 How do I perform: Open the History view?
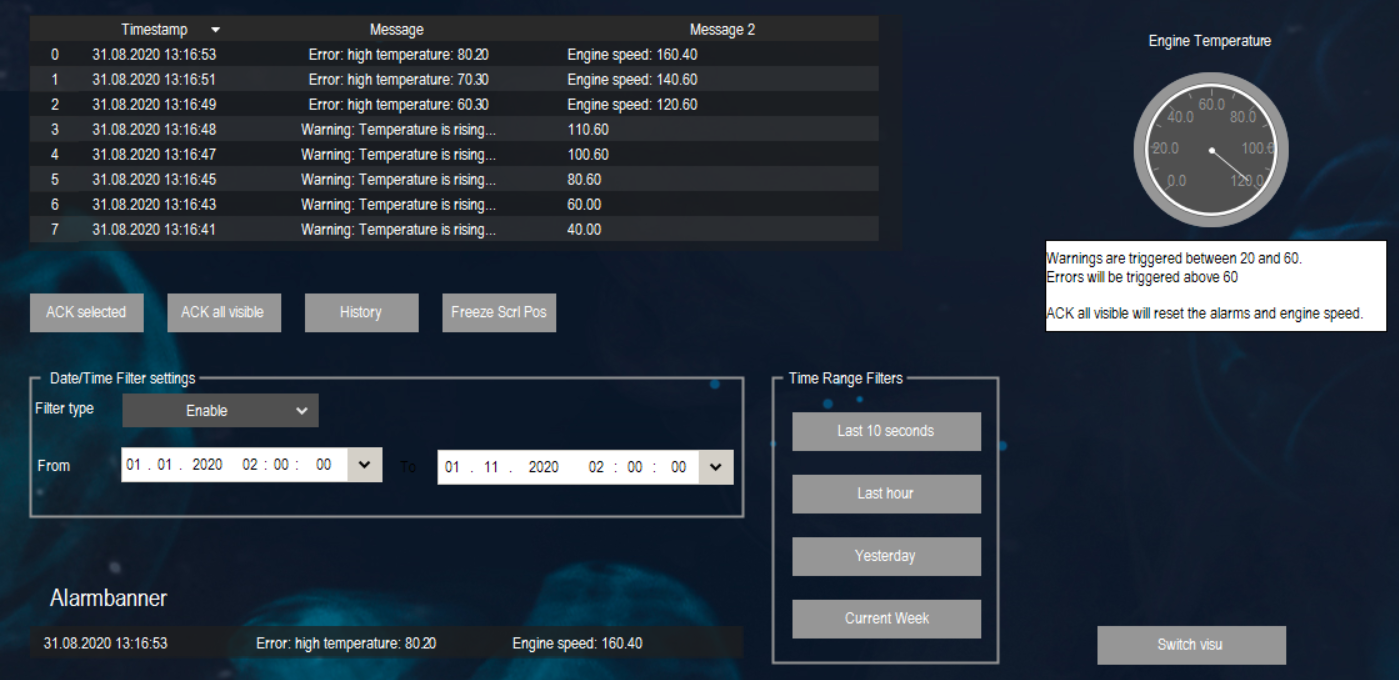pos(361,312)
